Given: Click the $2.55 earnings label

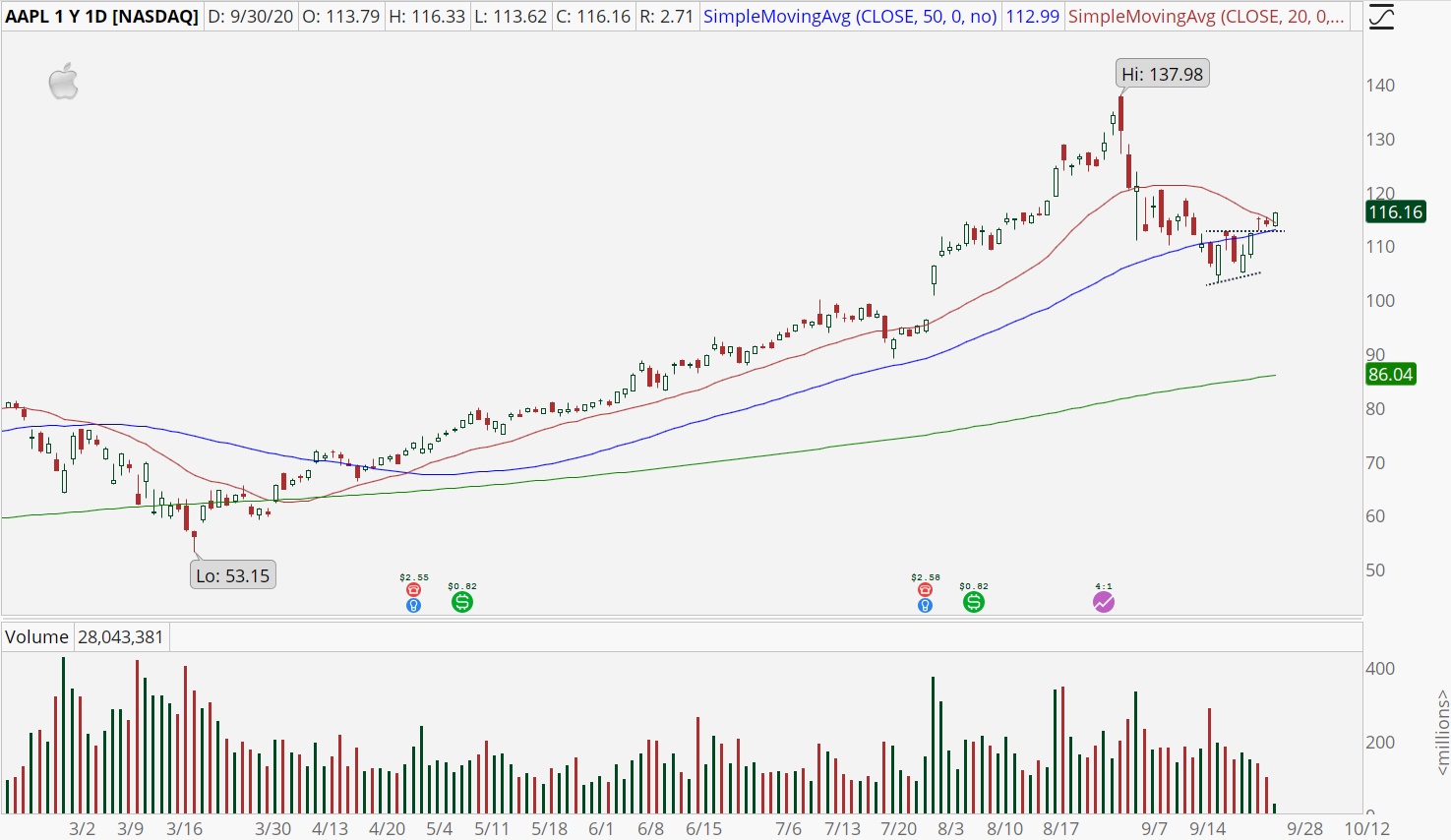Looking at the screenshot, I should click(414, 577).
